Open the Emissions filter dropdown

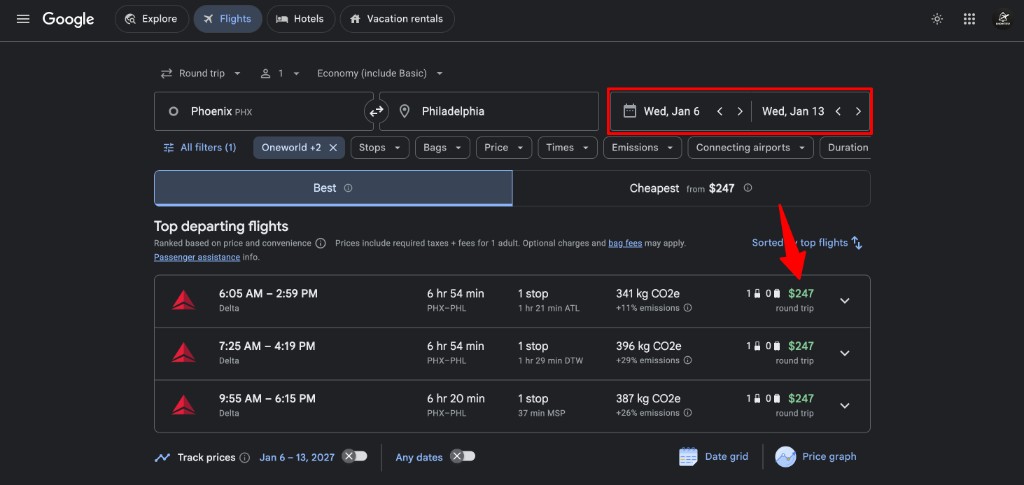point(643,148)
